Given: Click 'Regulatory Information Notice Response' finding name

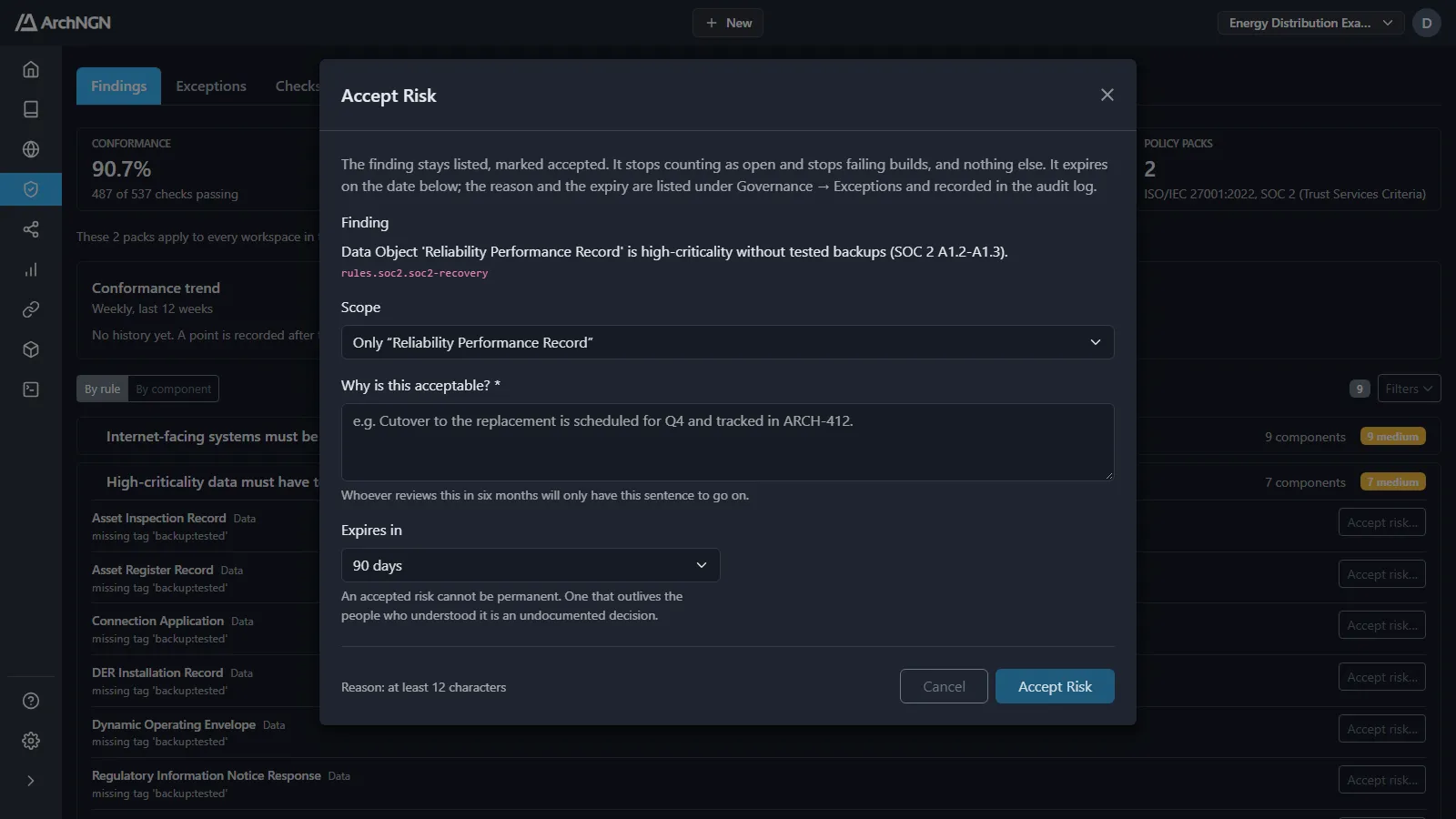Looking at the screenshot, I should (x=207, y=775).
